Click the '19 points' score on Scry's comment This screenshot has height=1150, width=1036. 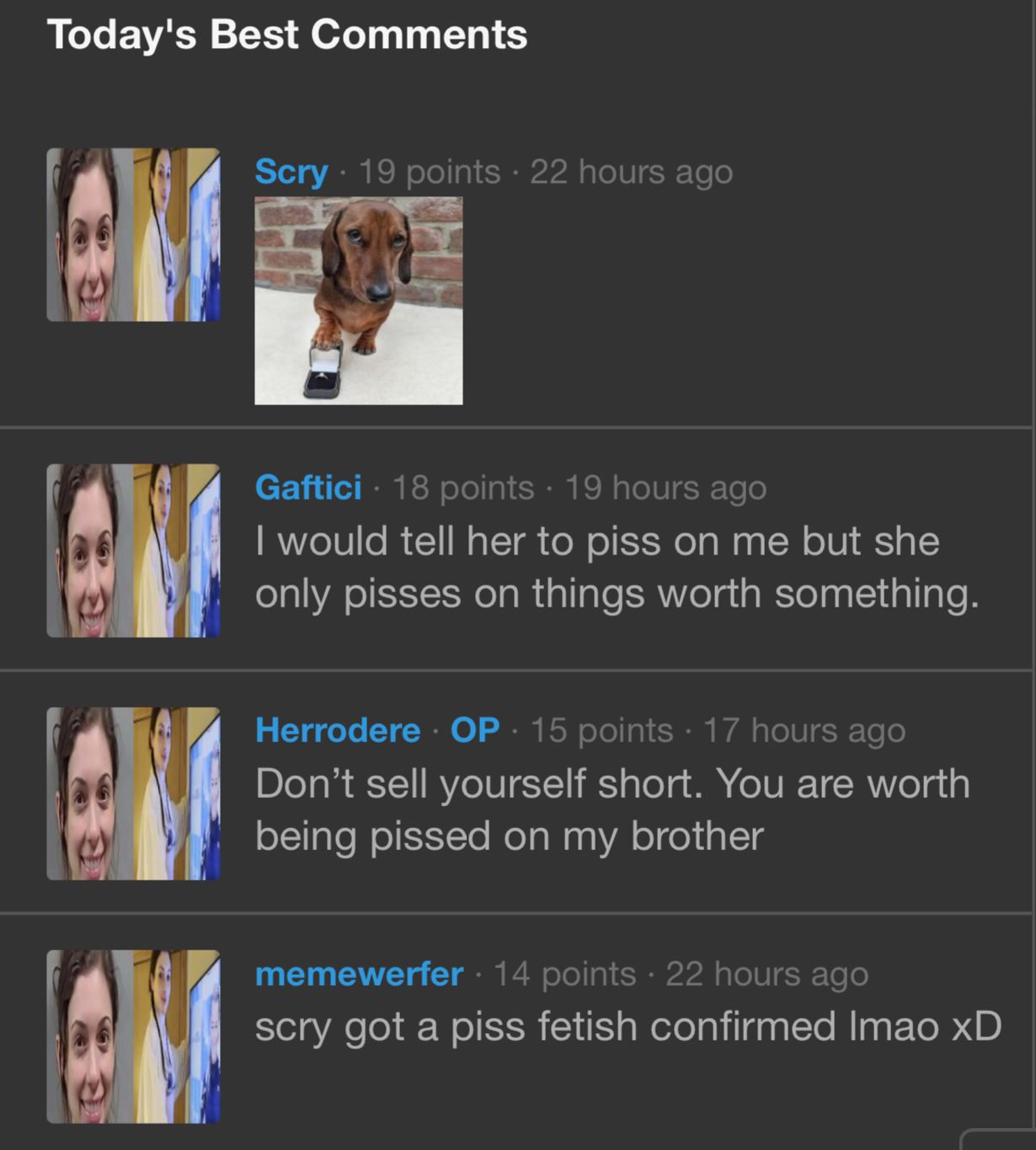click(x=430, y=172)
